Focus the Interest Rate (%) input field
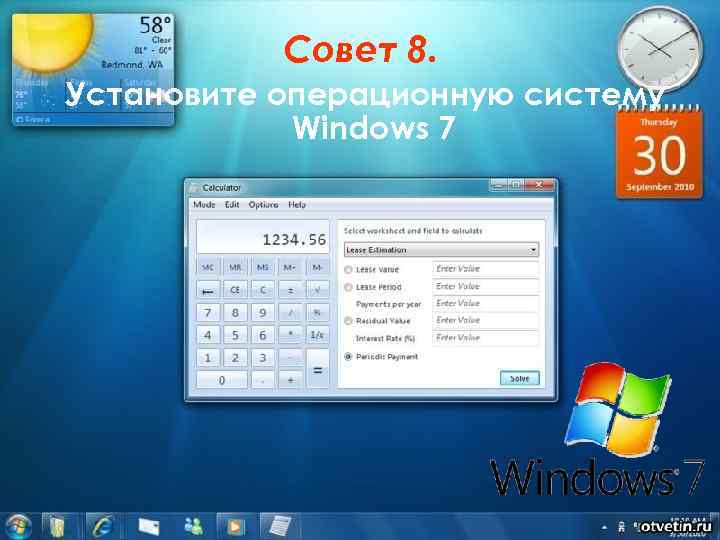Viewport: 720px width, 540px height. [x=485, y=338]
